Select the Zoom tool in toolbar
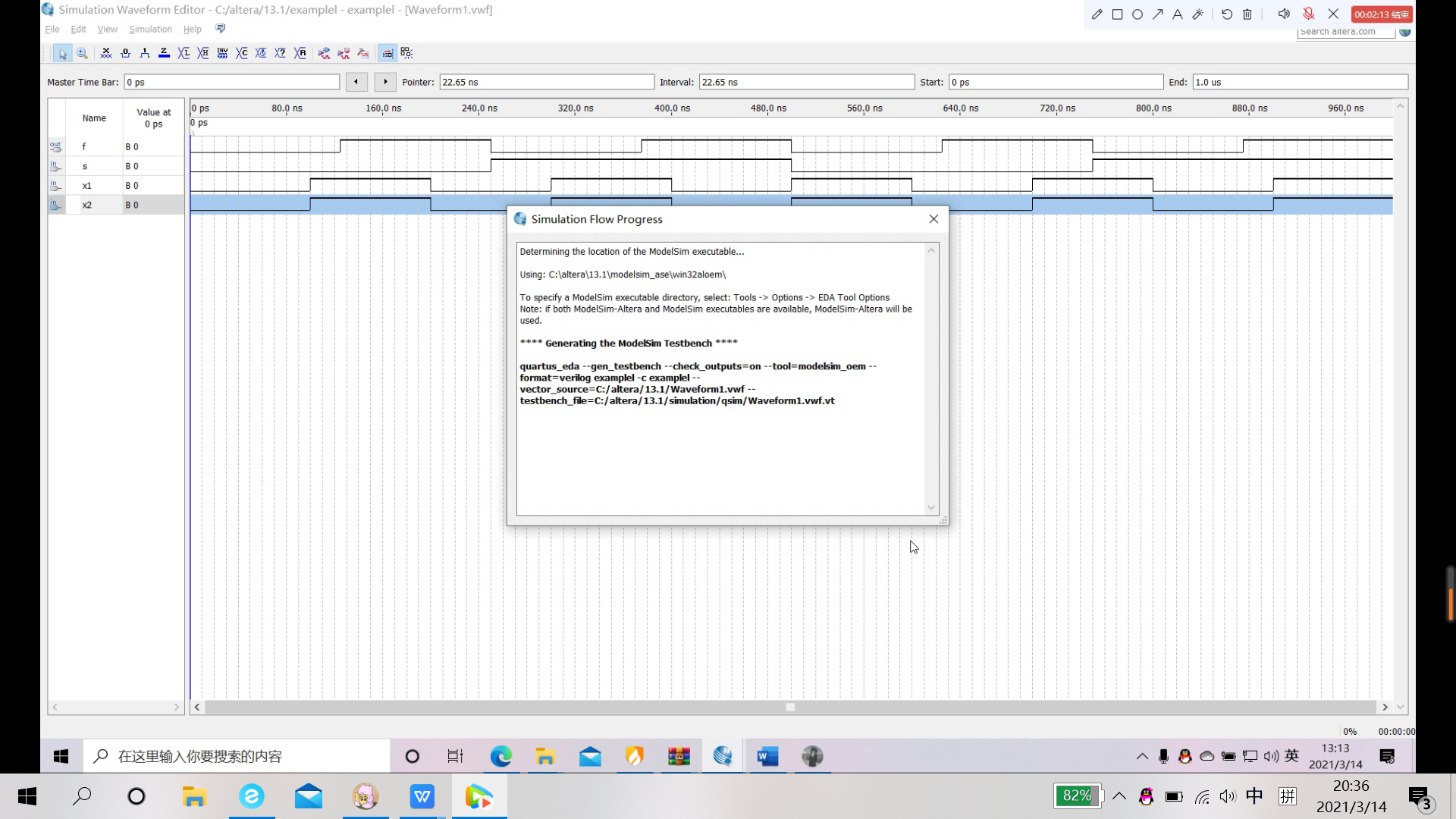1456x819 pixels. [82, 53]
